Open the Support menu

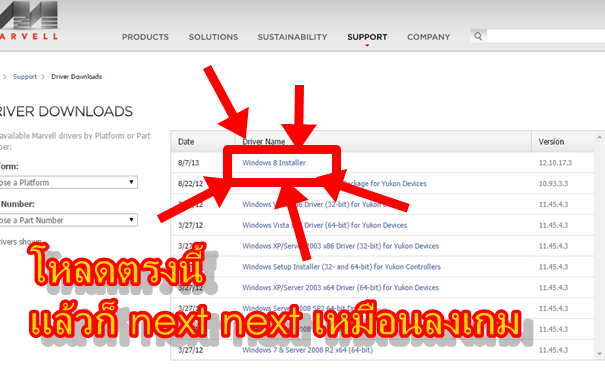pyautogui.click(x=367, y=37)
